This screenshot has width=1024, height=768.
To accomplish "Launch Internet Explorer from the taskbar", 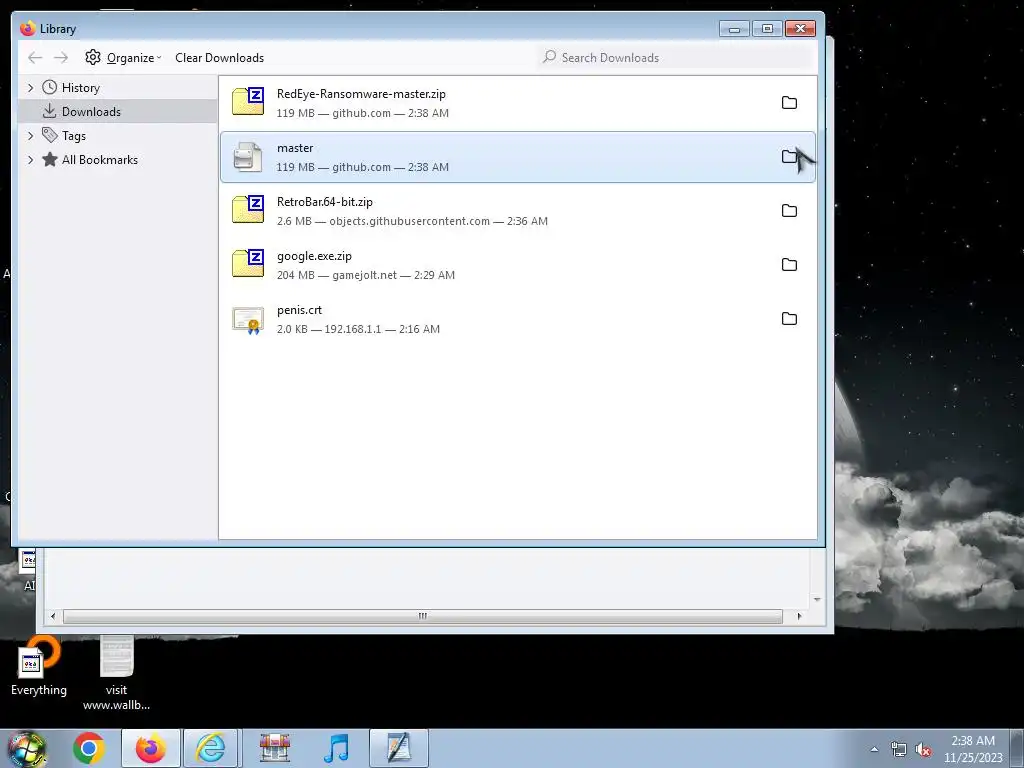I will tap(211, 748).
